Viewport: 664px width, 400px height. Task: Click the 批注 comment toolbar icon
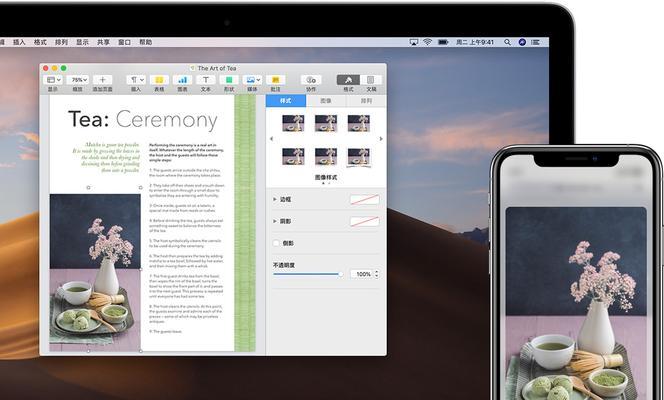(x=276, y=80)
